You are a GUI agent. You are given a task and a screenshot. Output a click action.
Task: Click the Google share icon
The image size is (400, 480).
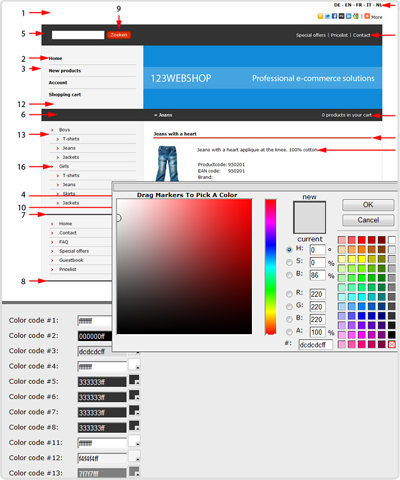click(356, 16)
